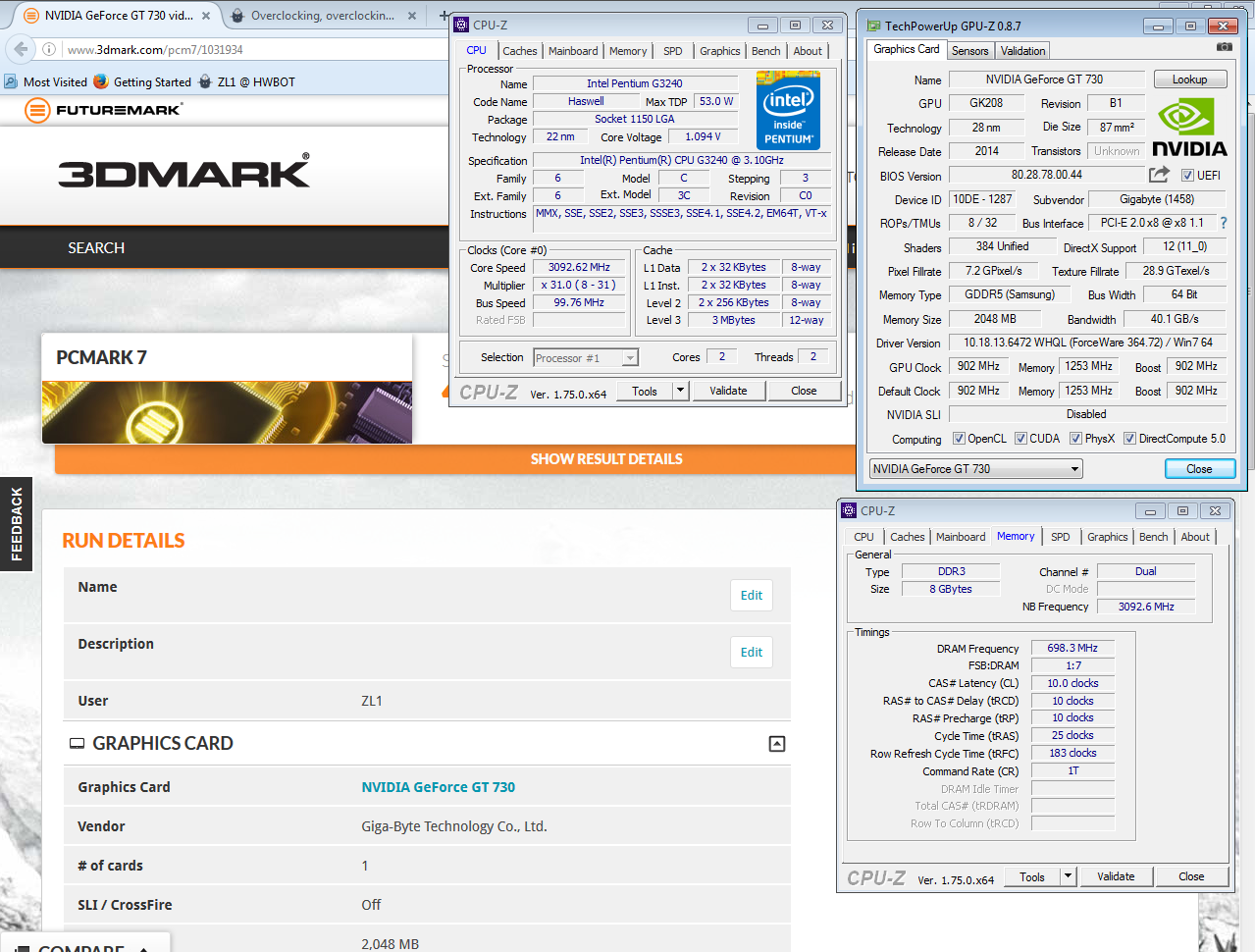
Task: Click the DRAM Frequency 698.3 MHz value
Action: click(x=1072, y=648)
